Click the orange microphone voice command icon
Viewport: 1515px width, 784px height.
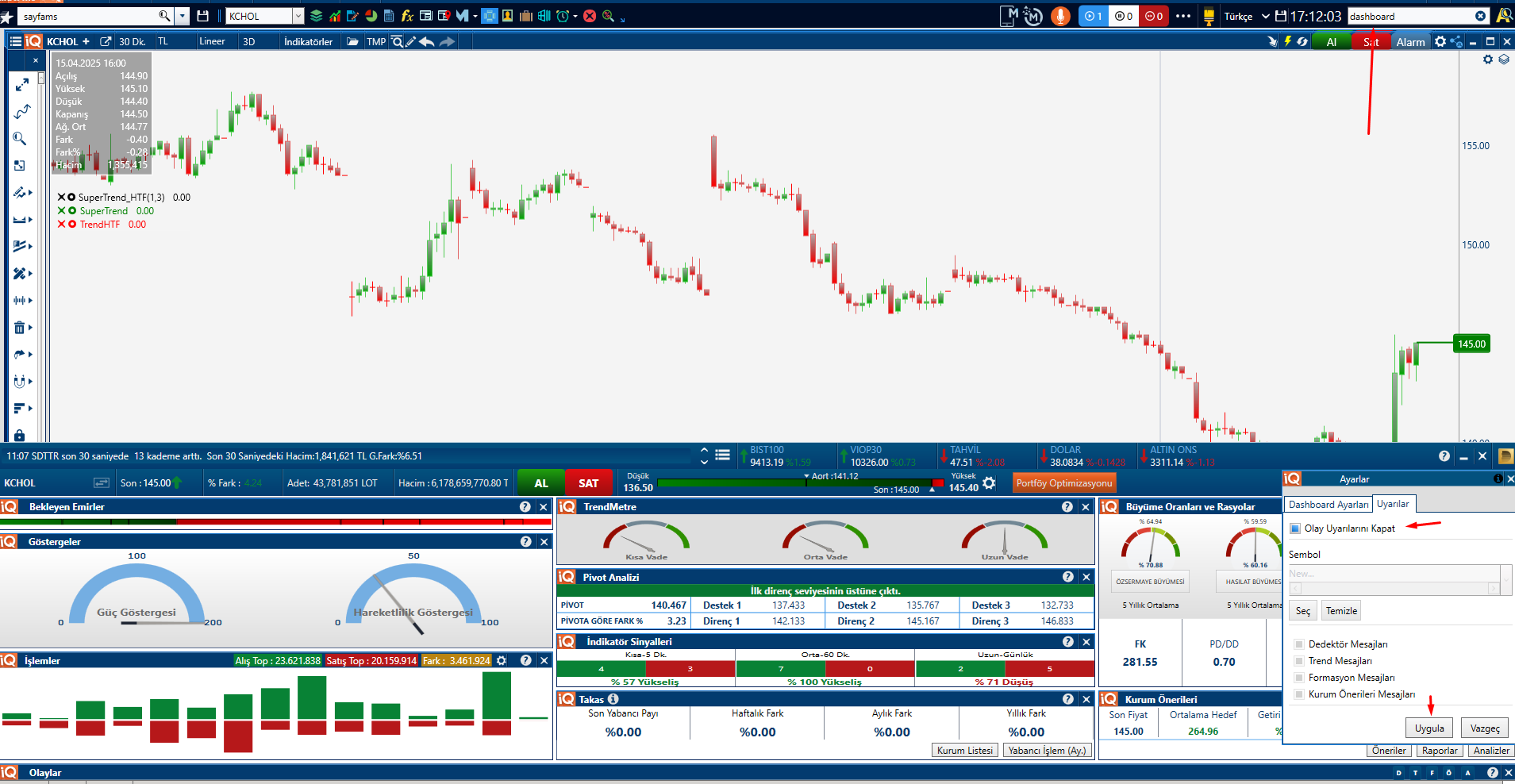coord(1059,16)
